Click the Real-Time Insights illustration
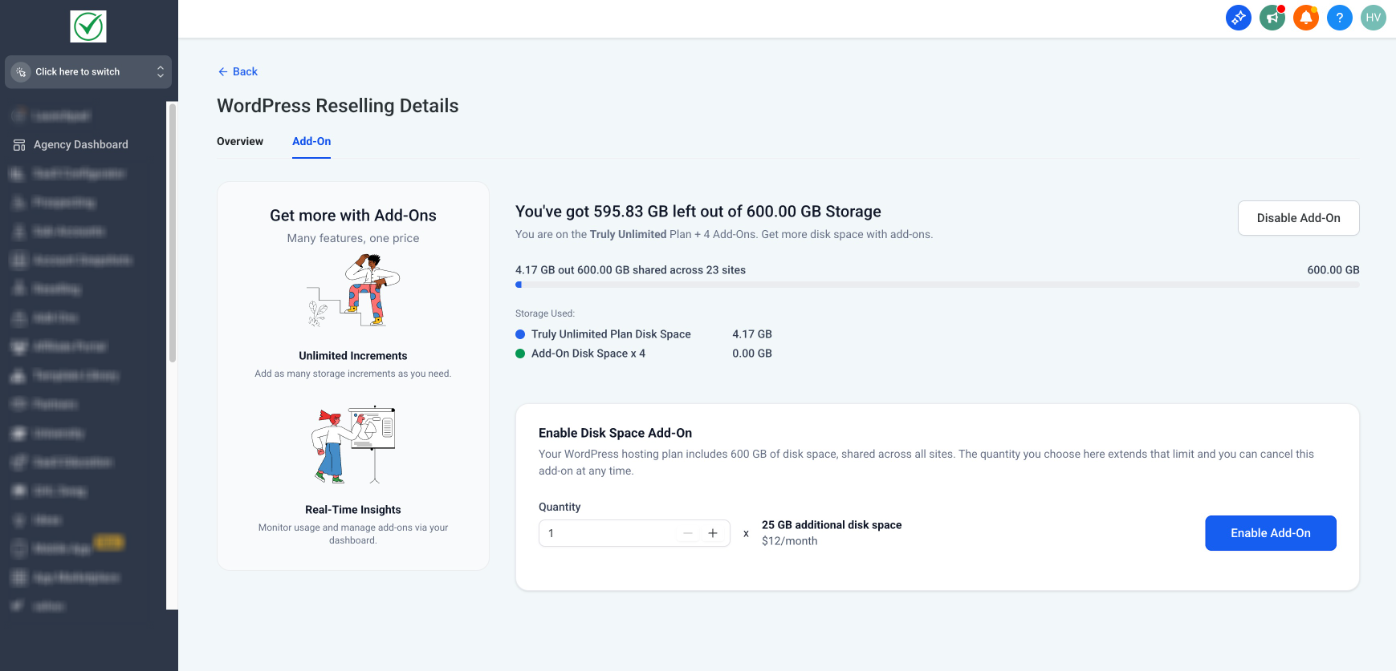The height and width of the screenshot is (671, 1396). click(x=353, y=444)
